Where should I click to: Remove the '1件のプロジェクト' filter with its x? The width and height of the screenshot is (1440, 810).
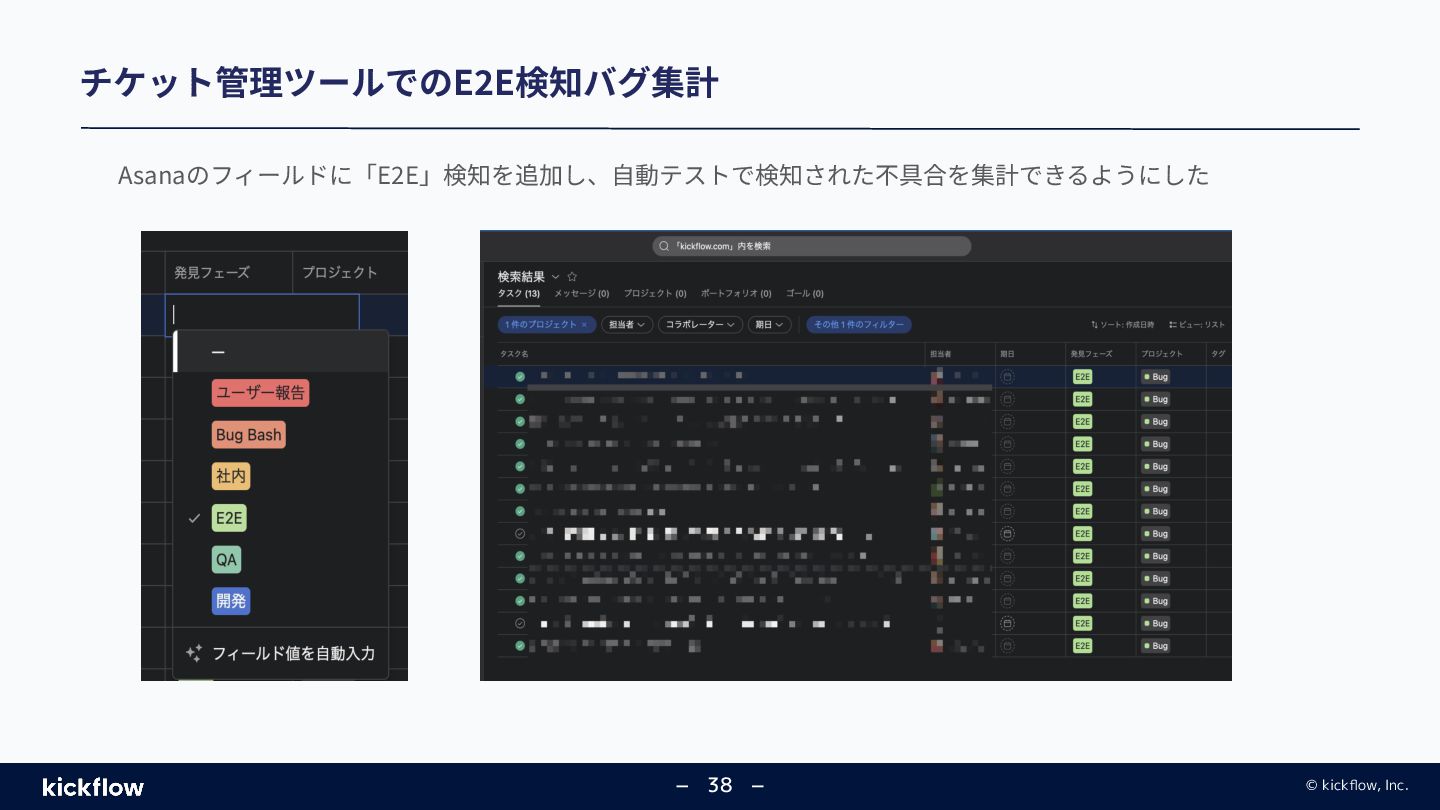tap(584, 325)
